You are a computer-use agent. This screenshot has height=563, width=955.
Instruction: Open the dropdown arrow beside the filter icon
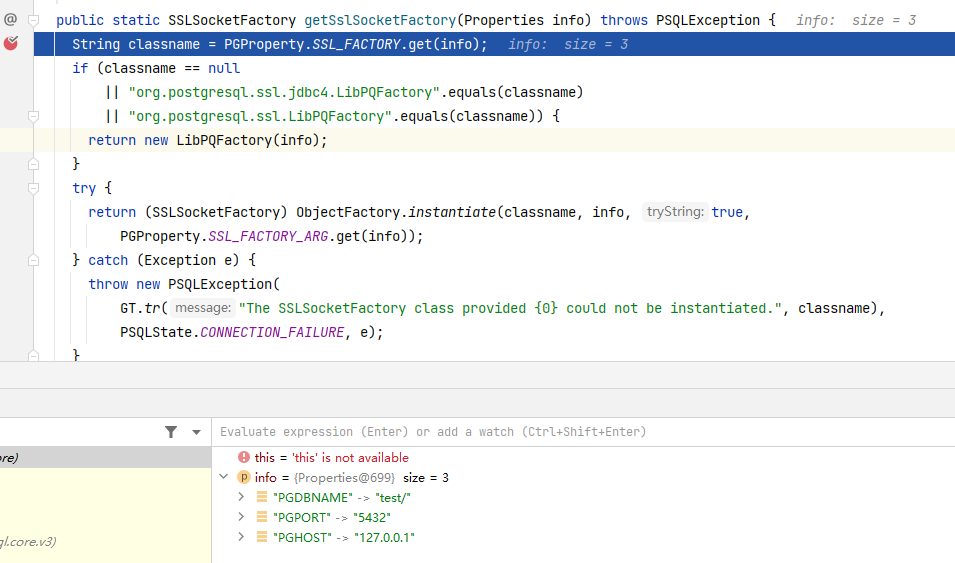point(196,432)
